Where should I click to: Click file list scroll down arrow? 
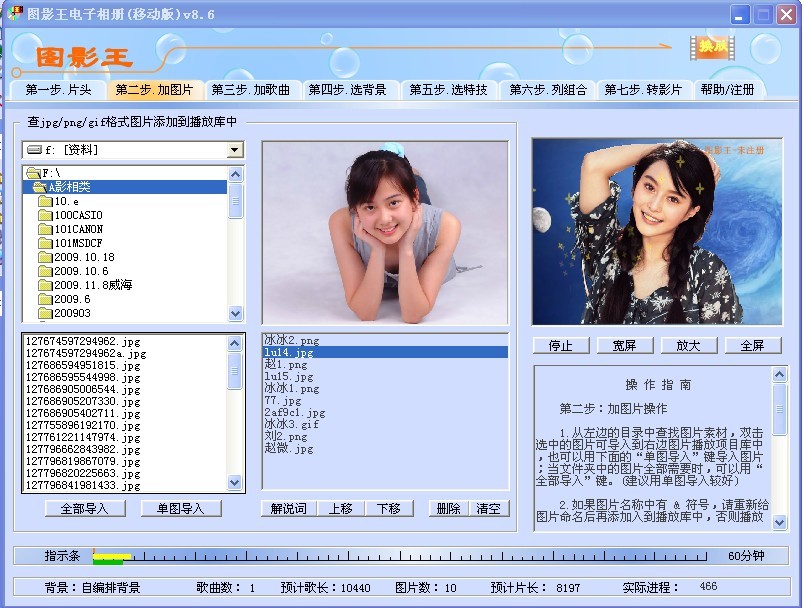235,482
